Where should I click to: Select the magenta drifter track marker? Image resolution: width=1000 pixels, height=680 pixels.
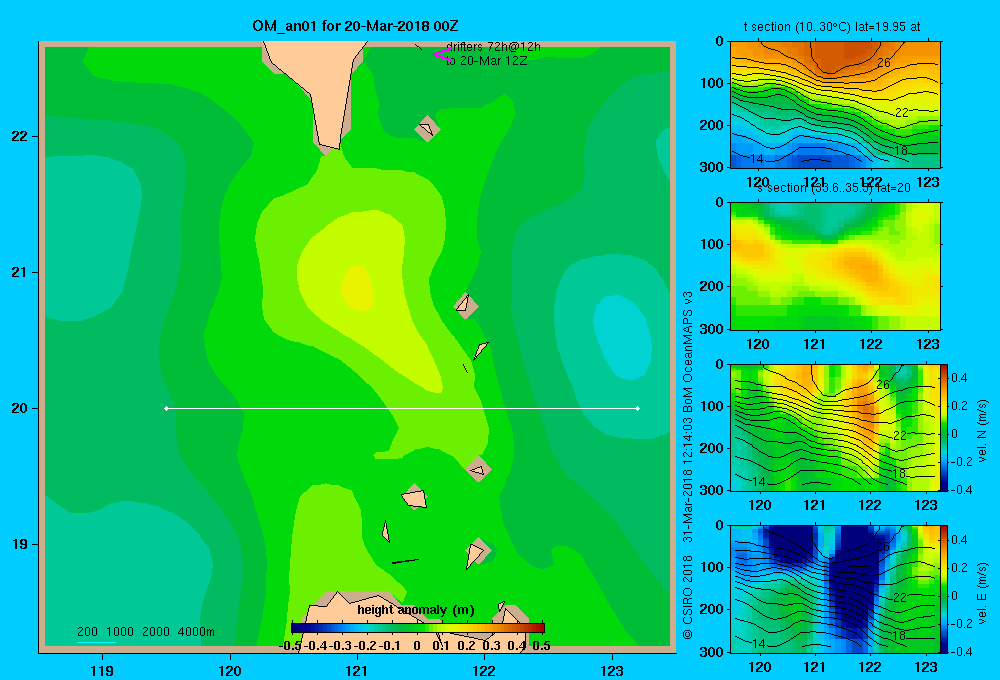(x=442, y=55)
